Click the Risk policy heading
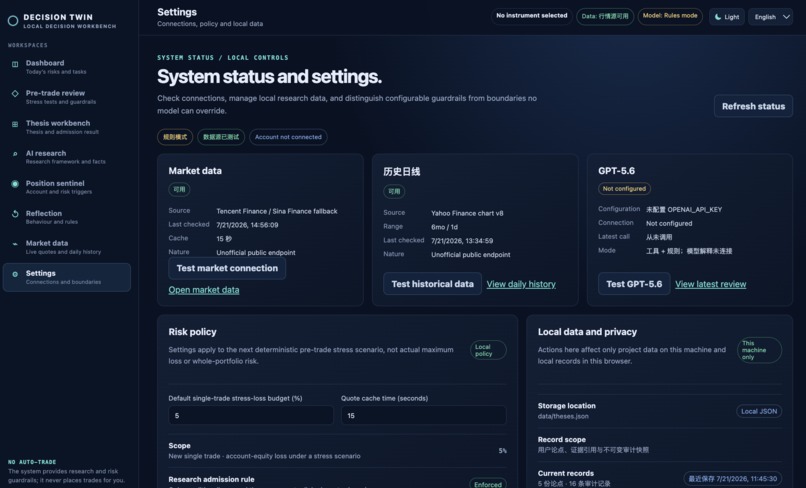The width and height of the screenshot is (806, 488). [192, 332]
